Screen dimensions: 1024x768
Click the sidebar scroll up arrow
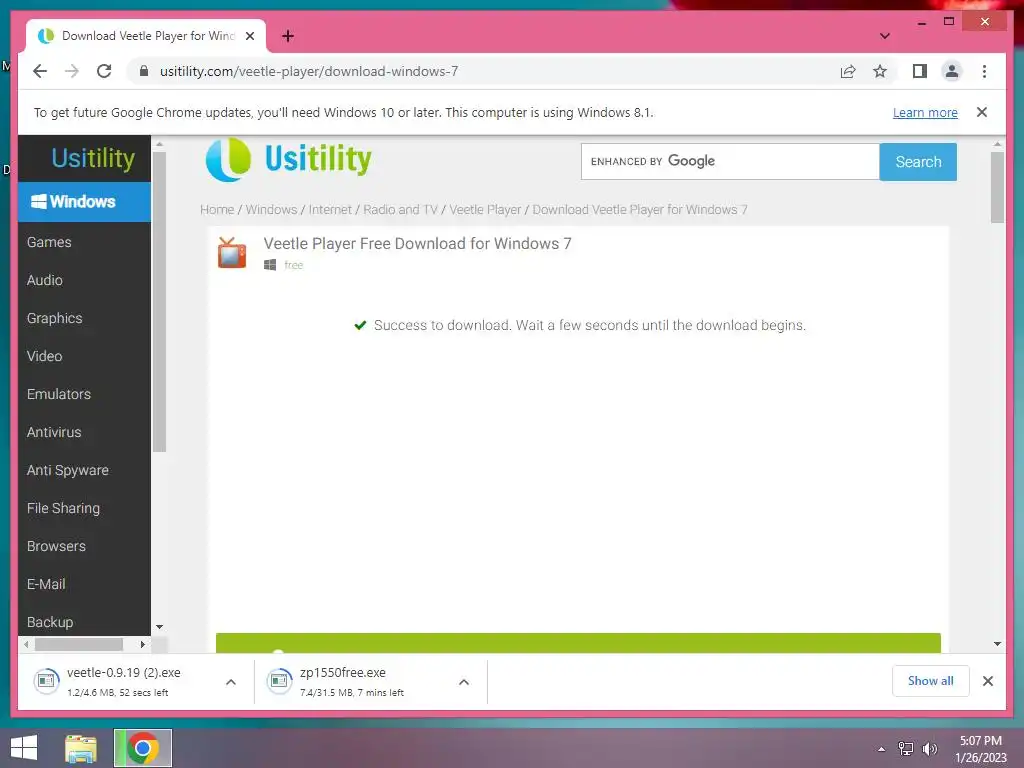159,144
